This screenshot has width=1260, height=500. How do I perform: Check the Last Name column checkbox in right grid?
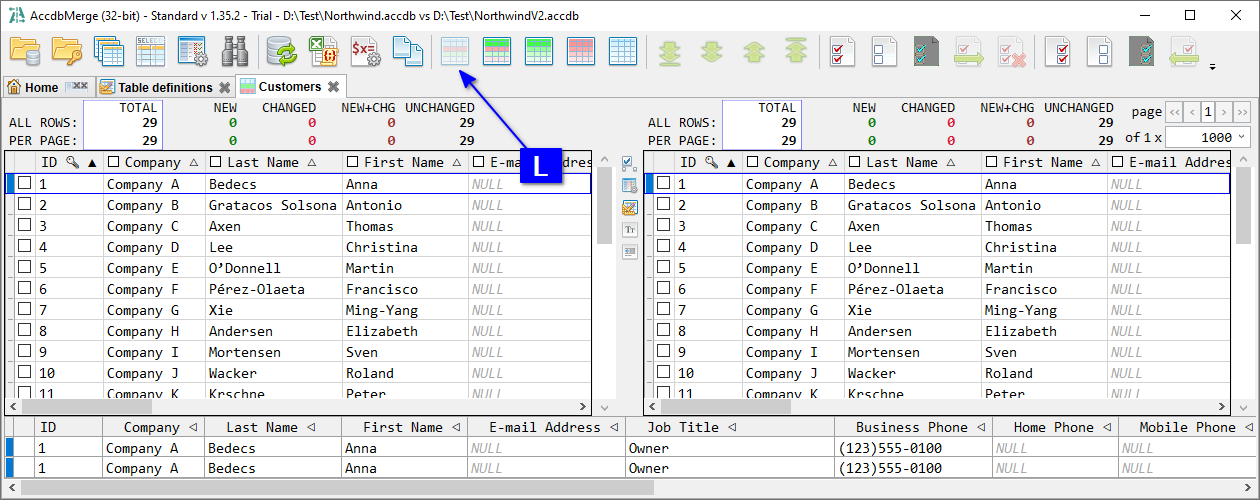853,162
